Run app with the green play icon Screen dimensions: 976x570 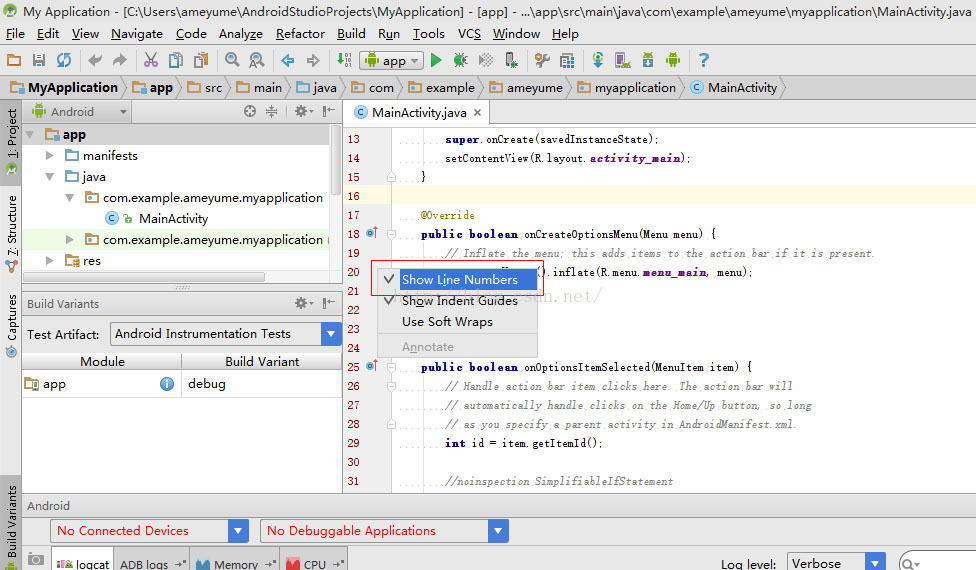tap(436, 60)
